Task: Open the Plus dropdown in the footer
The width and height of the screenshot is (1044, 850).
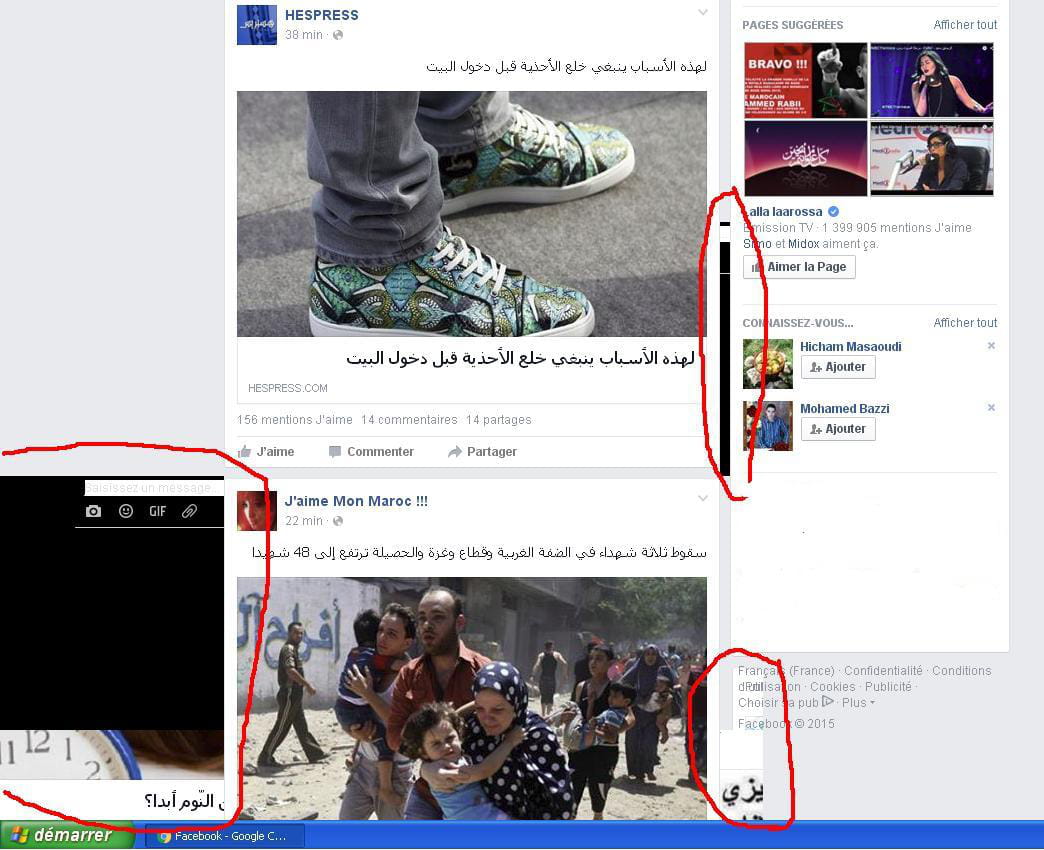Action: pos(858,703)
